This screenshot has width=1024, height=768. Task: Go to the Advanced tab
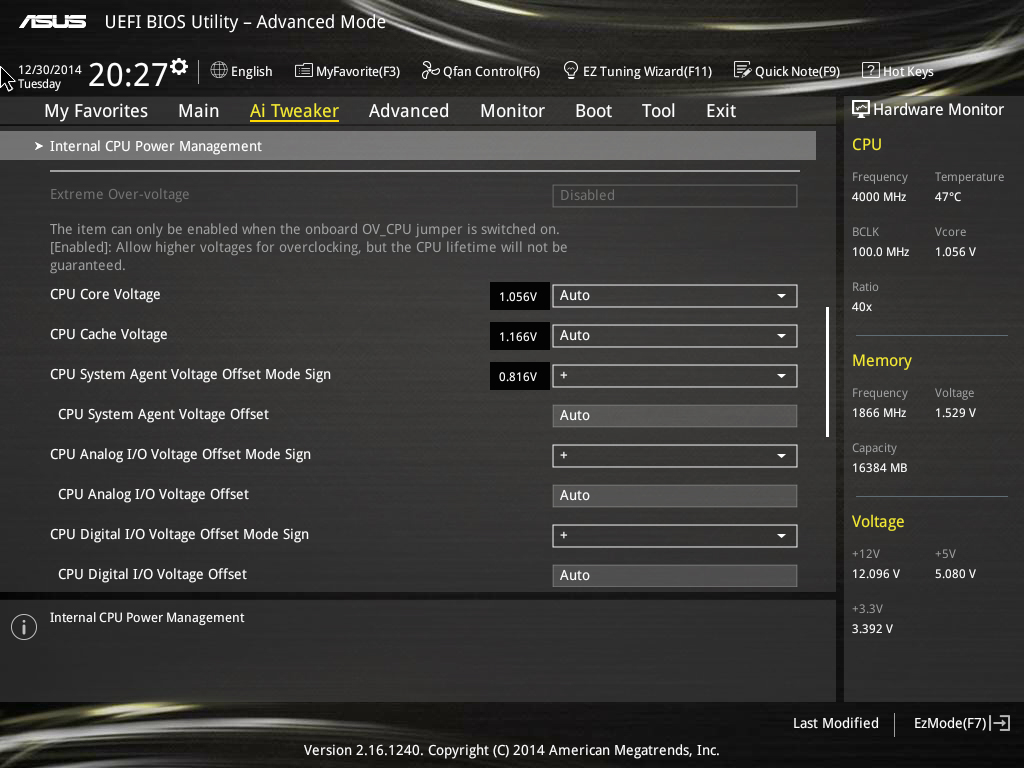point(409,111)
